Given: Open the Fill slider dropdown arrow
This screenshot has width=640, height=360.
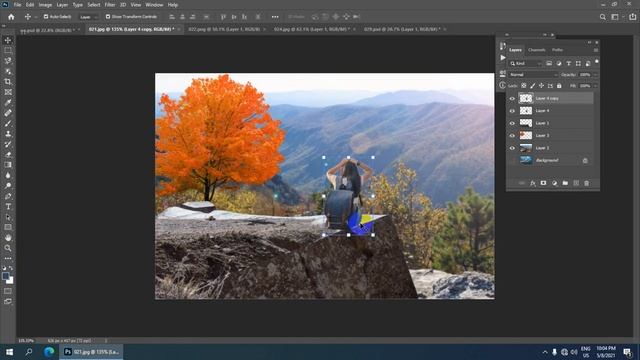Looking at the screenshot, I should (595, 86).
